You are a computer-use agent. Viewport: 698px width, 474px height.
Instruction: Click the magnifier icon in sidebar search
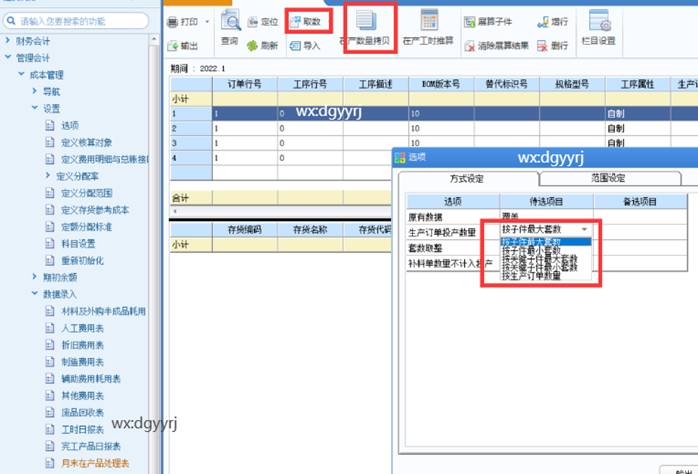pyautogui.click(x=11, y=21)
